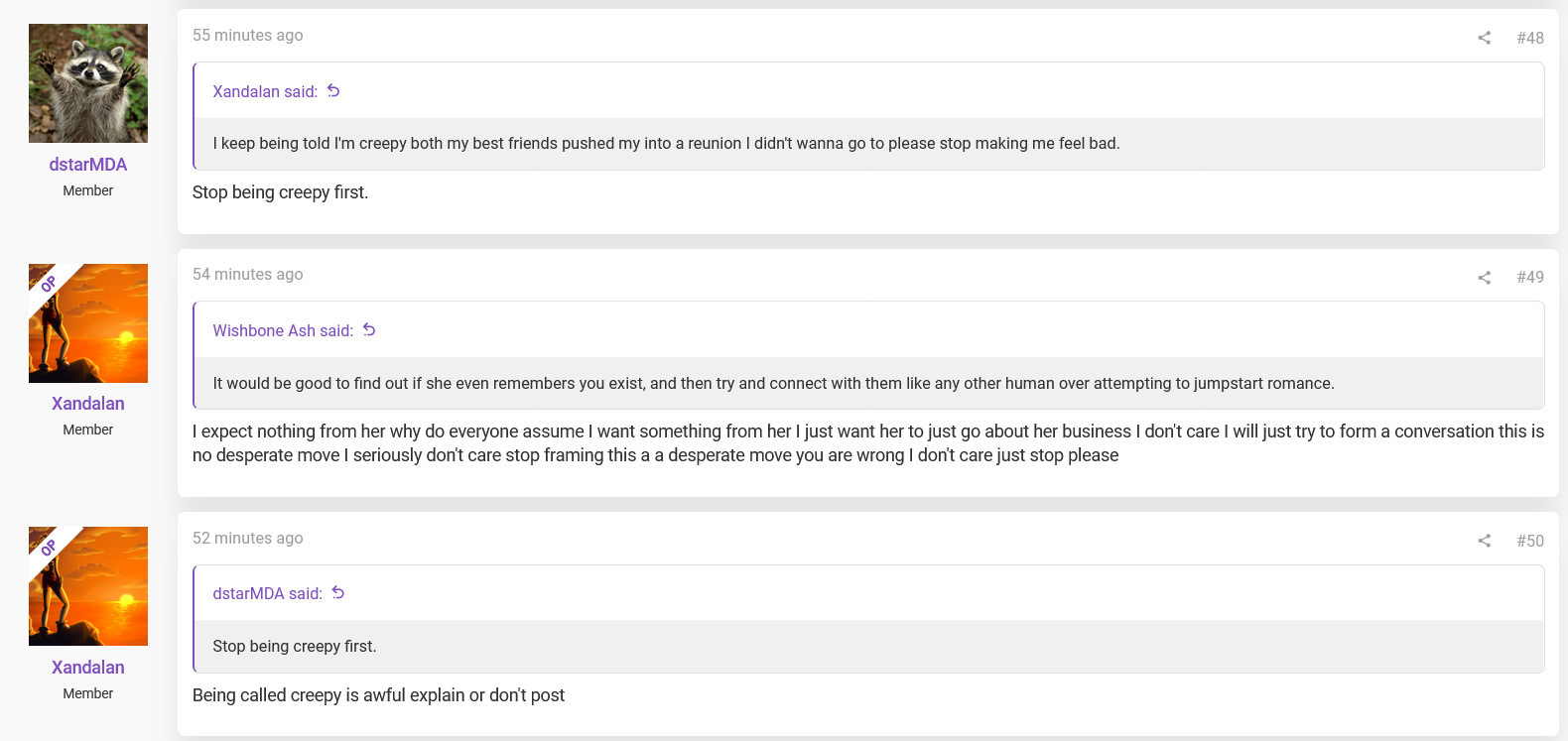
Task: Click share icon on post #48
Action: (1485, 38)
